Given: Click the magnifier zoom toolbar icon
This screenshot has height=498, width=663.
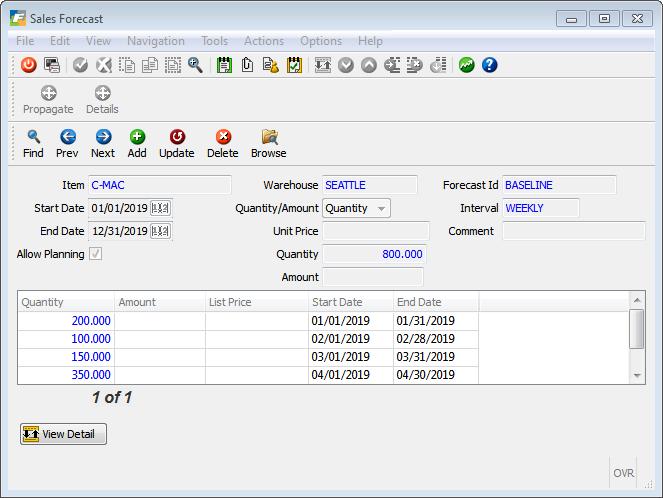Looking at the screenshot, I should (195, 65).
